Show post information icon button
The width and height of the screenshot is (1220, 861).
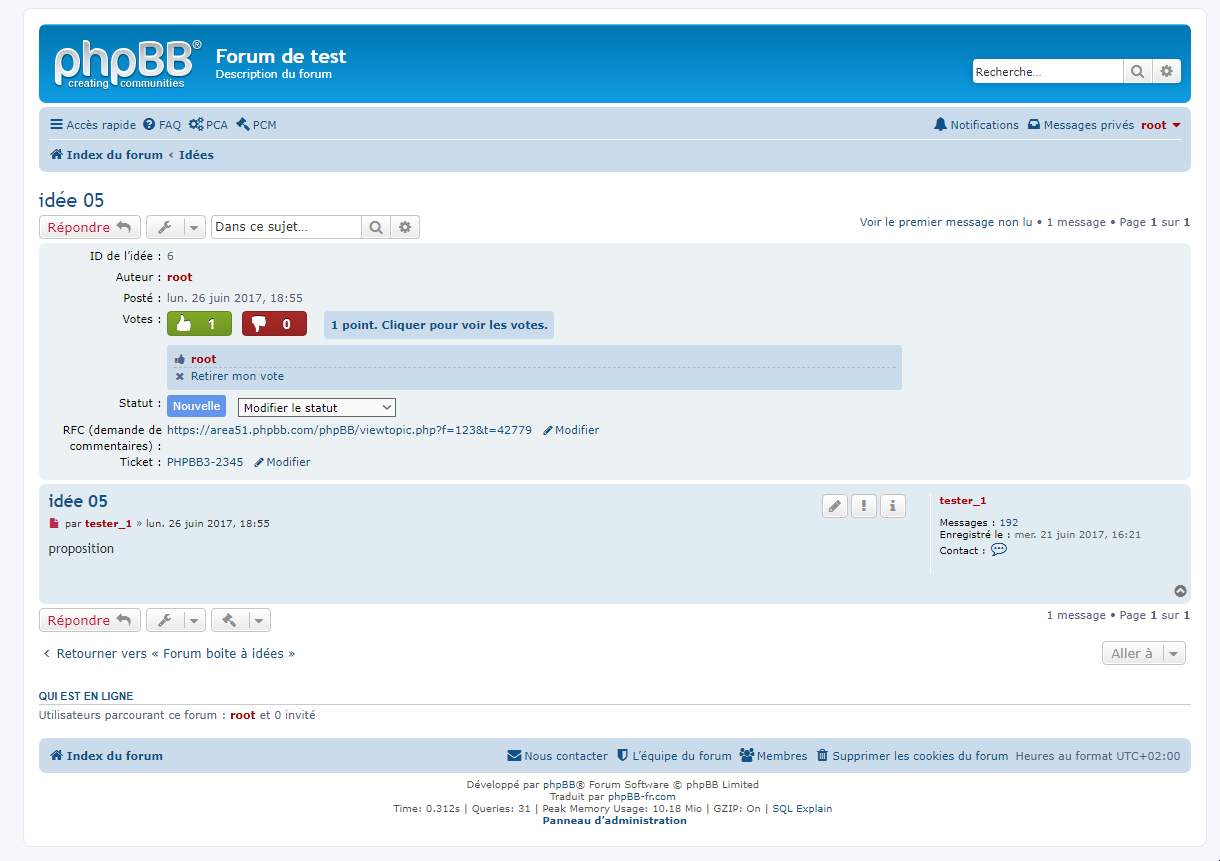tap(893, 506)
